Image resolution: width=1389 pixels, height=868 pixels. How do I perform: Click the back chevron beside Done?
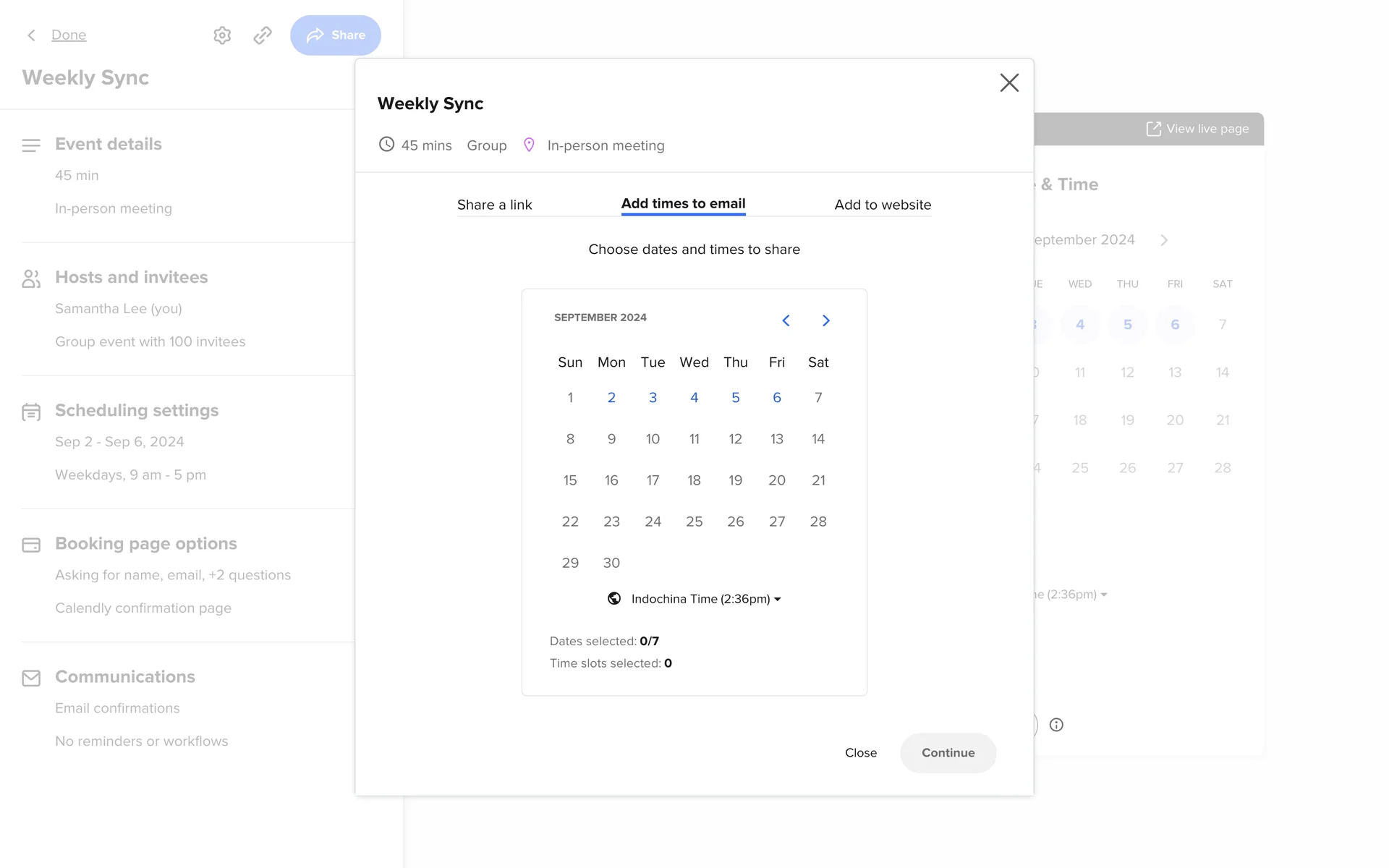[31, 35]
